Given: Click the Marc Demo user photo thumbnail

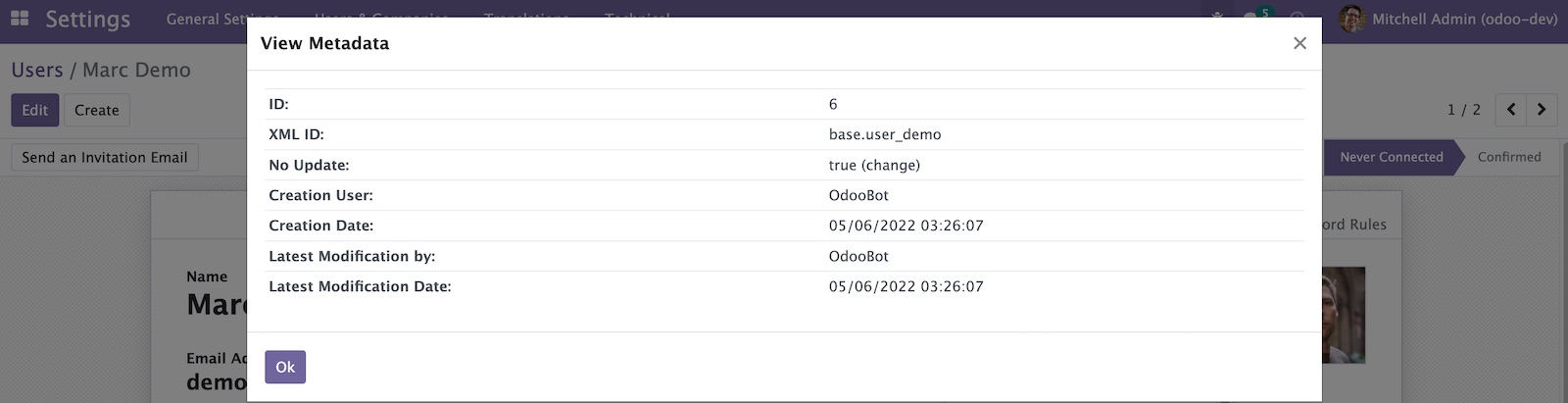Looking at the screenshot, I should 1344,314.
